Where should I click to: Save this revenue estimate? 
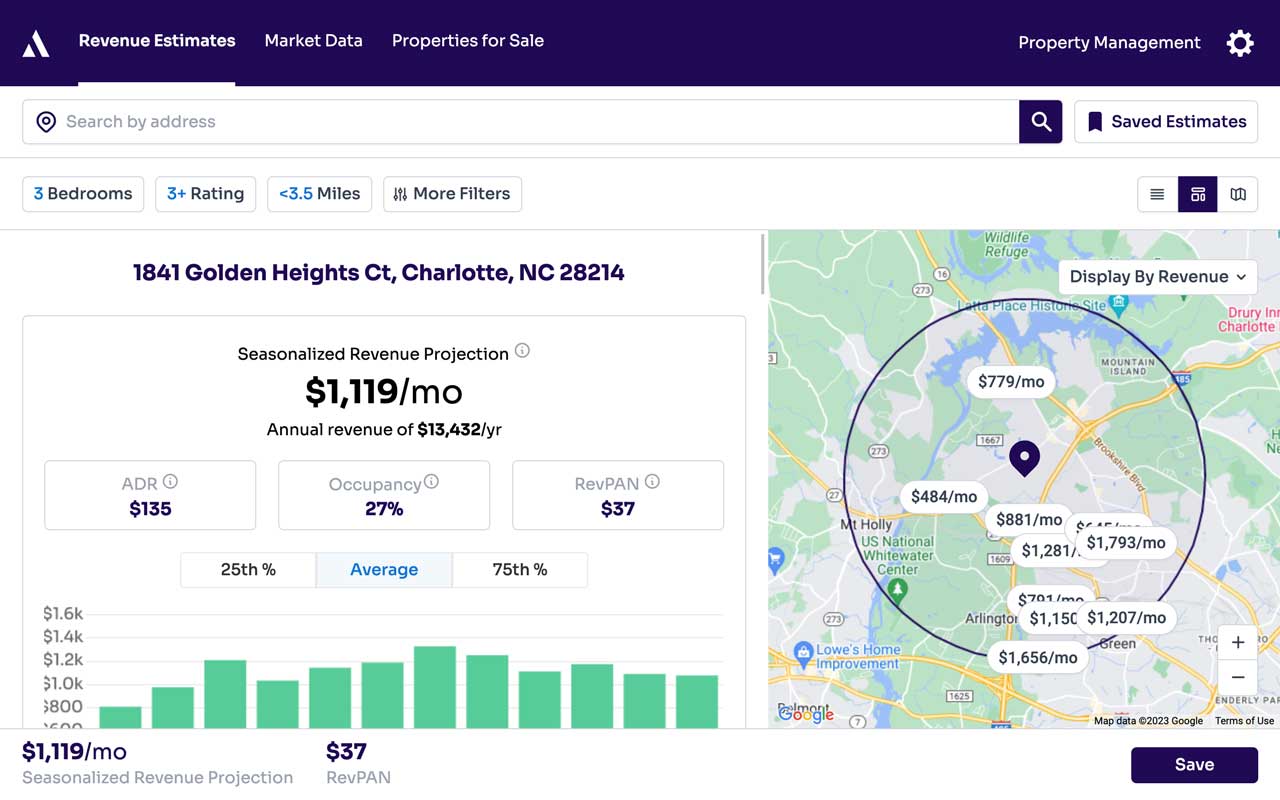tap(1194, 764)
